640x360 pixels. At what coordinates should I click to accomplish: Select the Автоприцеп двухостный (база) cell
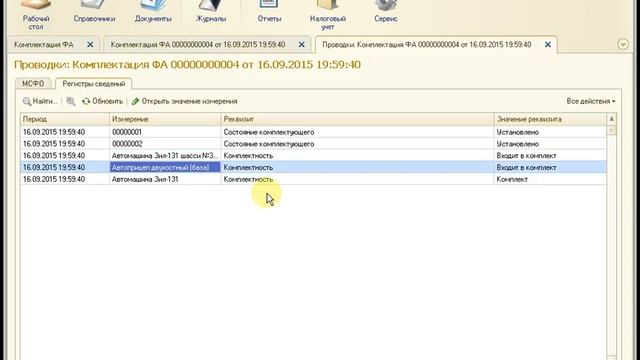point(165,167)
